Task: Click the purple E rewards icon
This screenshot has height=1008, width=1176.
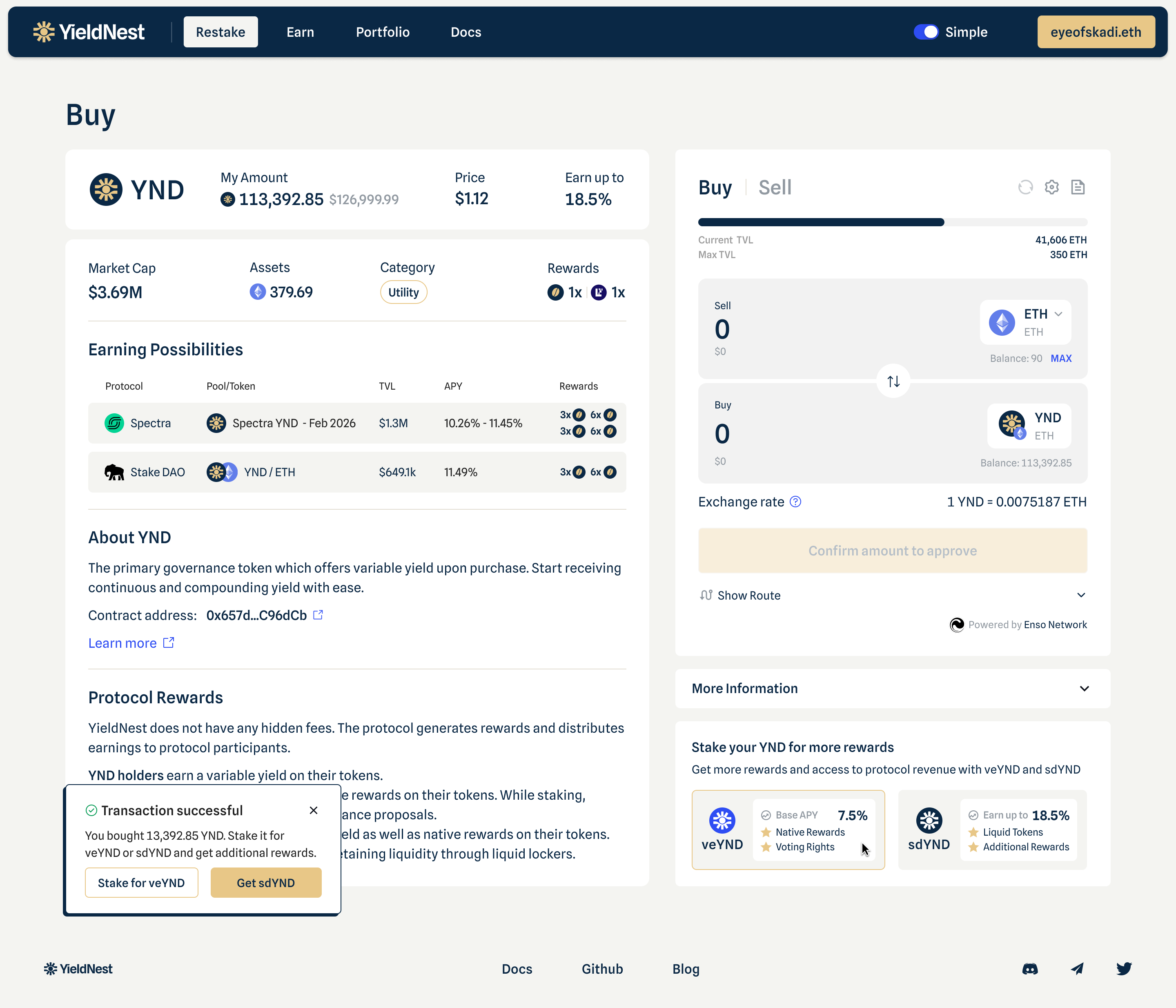Action: click(x=598, y=292)
